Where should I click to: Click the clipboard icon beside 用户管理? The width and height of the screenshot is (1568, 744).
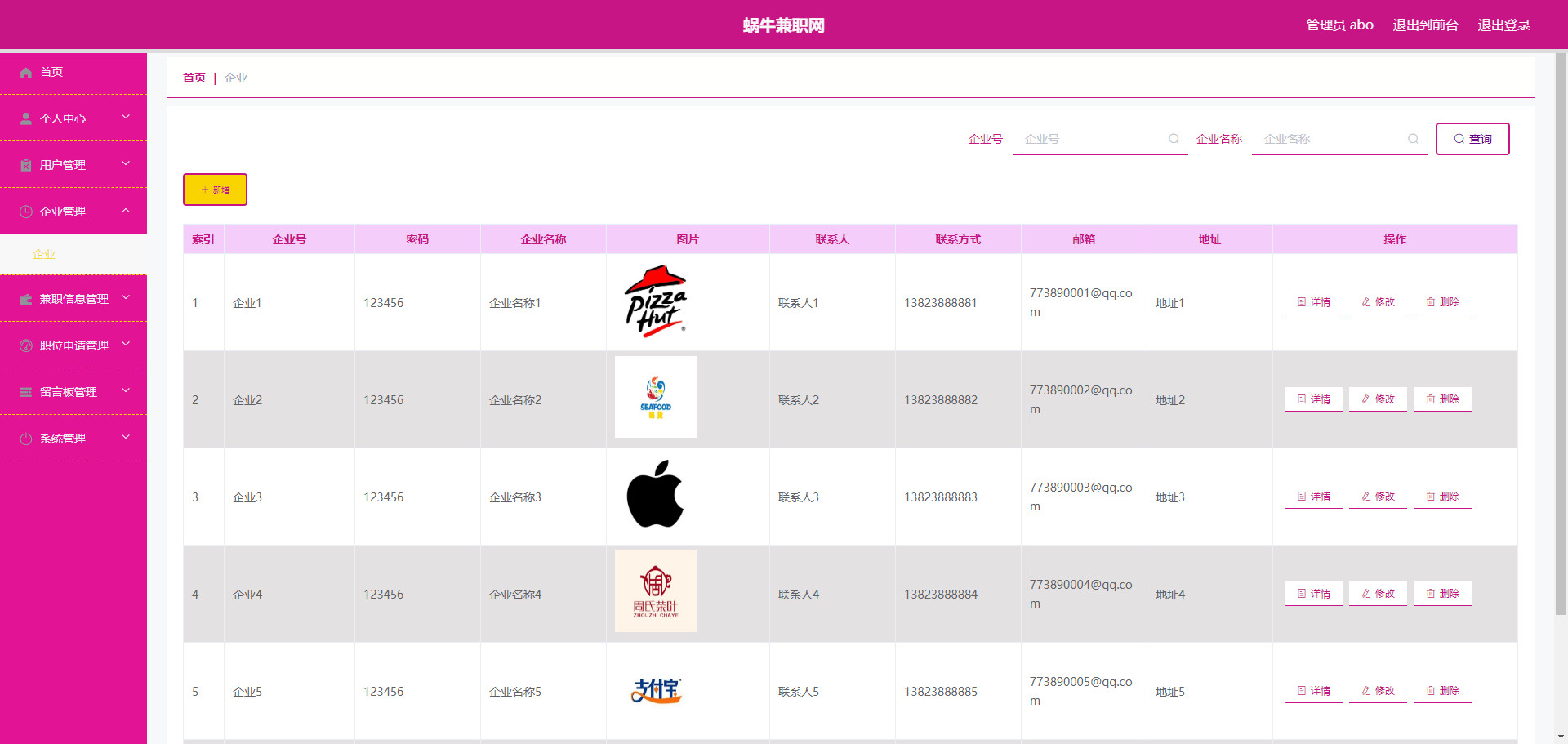pos(26,165)
